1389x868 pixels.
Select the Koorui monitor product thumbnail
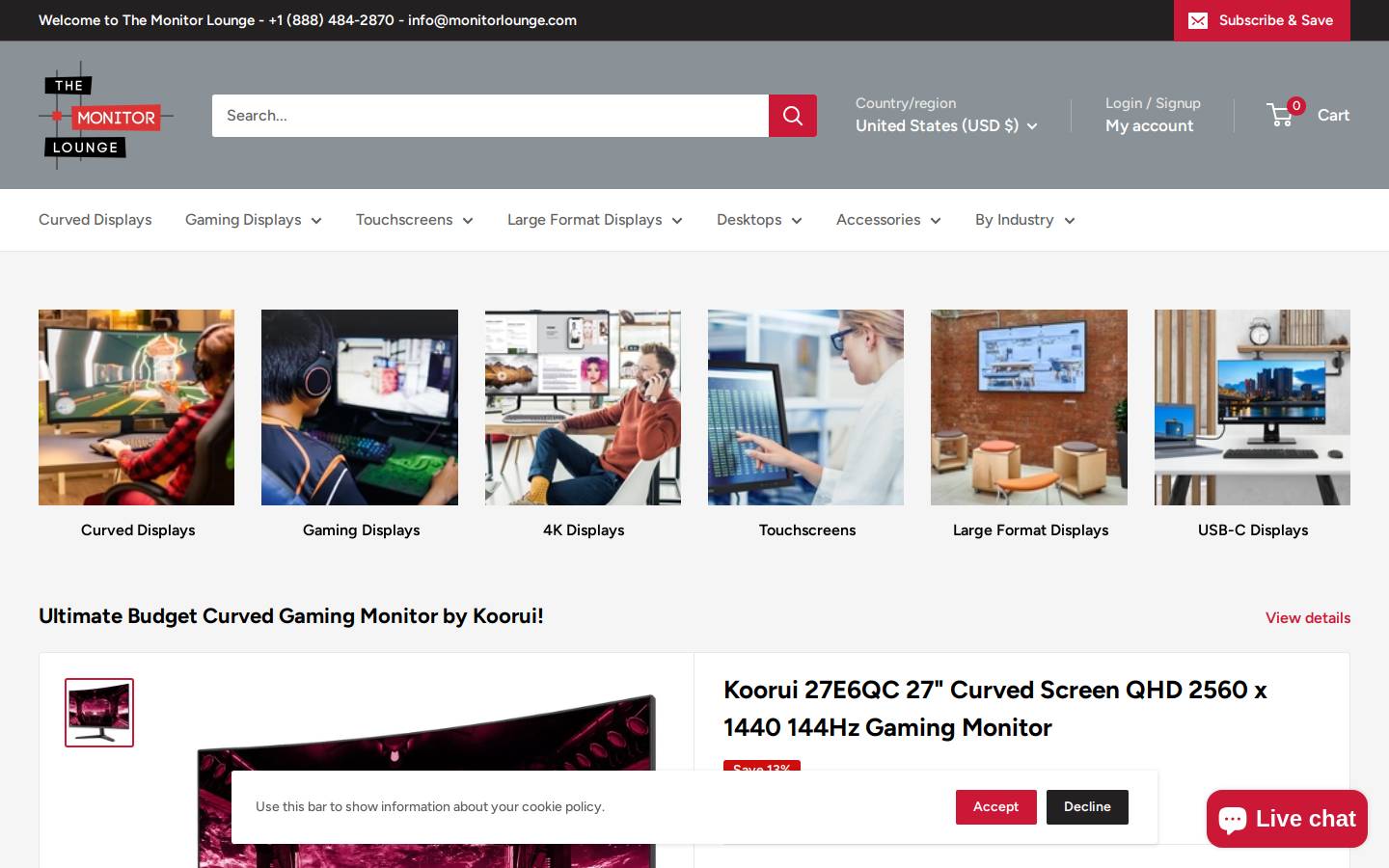tap(99, 713)
